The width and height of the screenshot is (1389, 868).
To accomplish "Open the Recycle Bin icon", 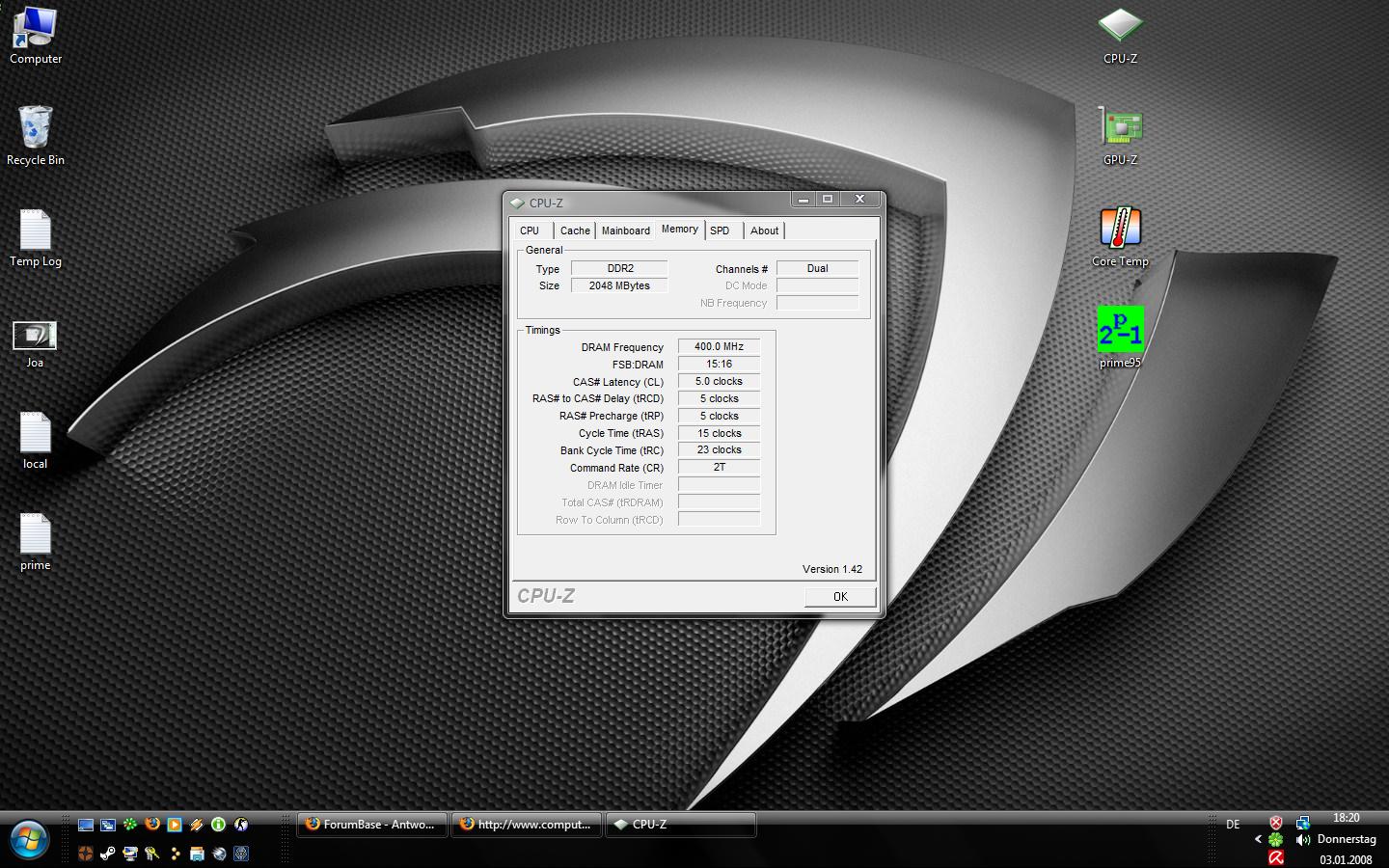I will point(35,136).
